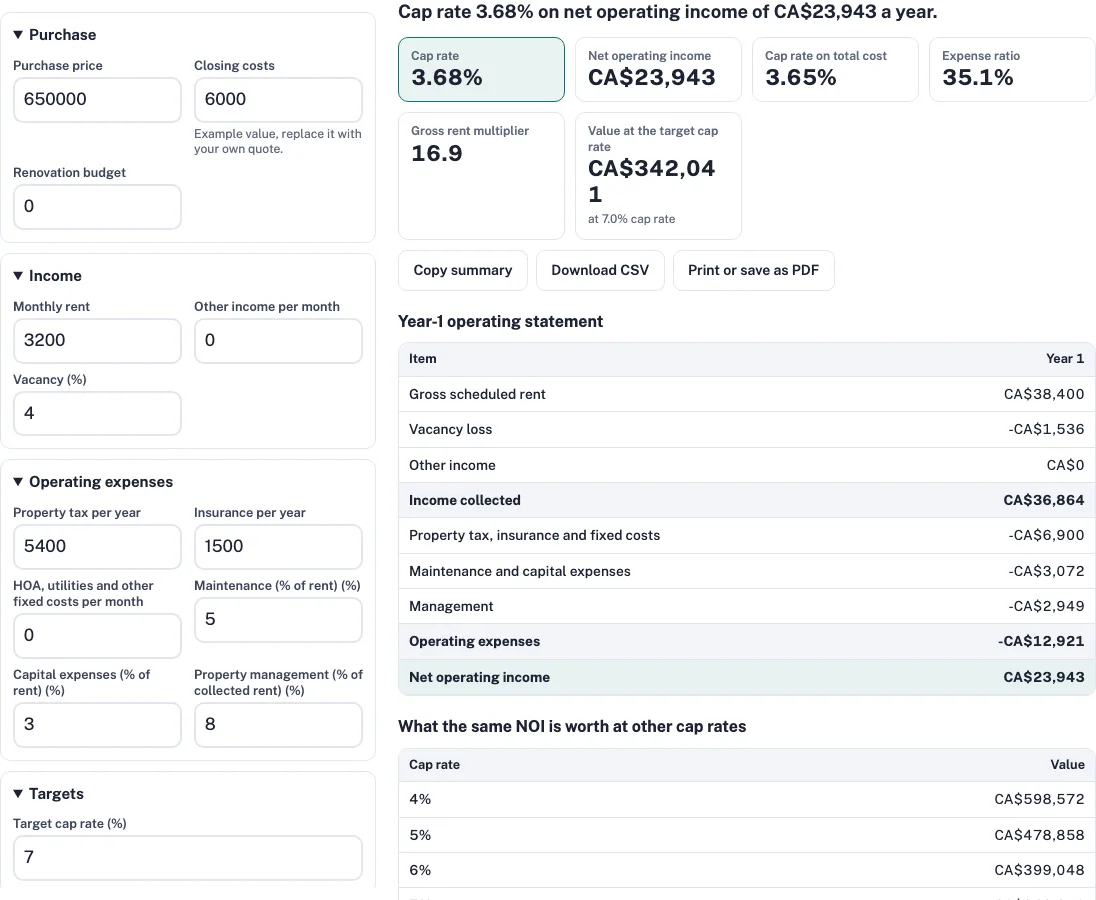Edit the Renovation budget field
Viewport: 1096px width, 900px height.
tap(97, 206)
